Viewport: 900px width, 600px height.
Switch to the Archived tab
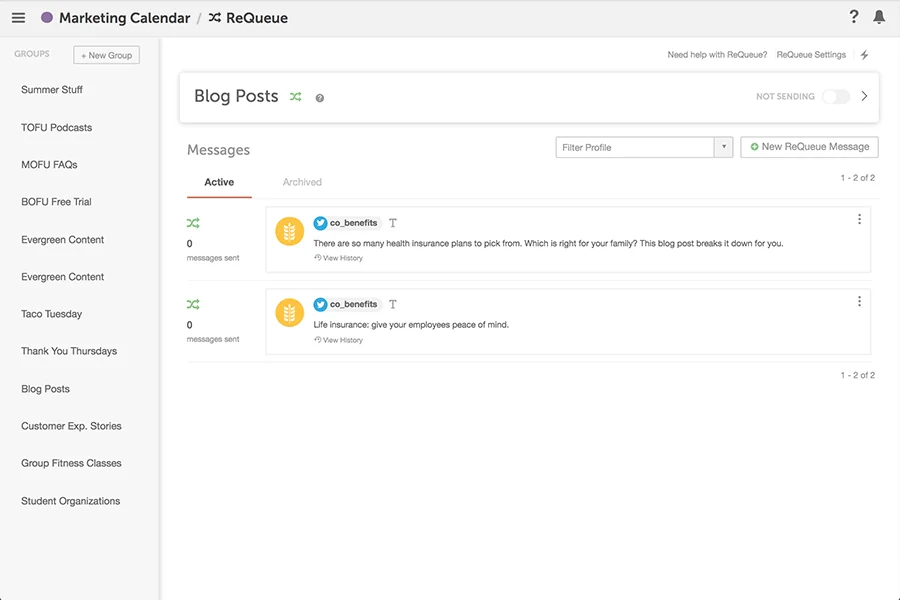tap(303, 182)
